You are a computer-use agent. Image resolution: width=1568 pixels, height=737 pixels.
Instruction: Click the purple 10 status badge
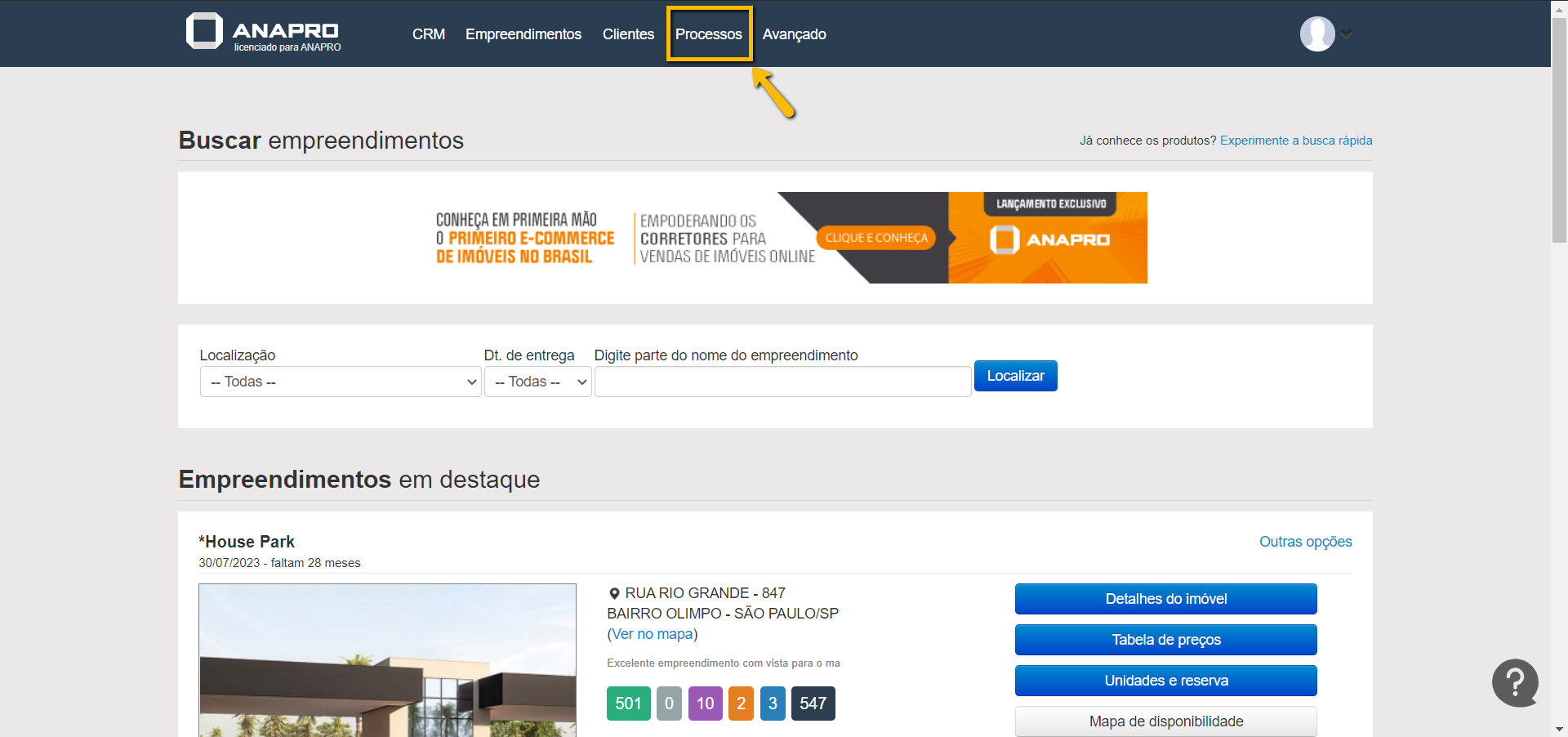pos(705,703)
